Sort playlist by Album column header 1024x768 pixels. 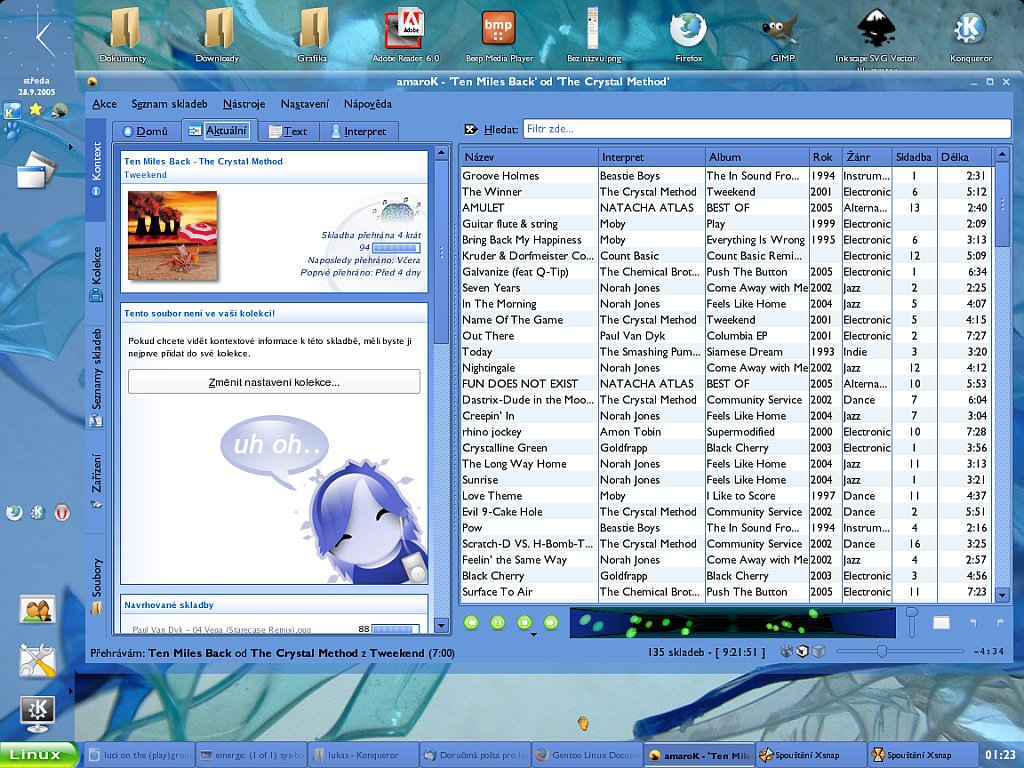(757, 157)
